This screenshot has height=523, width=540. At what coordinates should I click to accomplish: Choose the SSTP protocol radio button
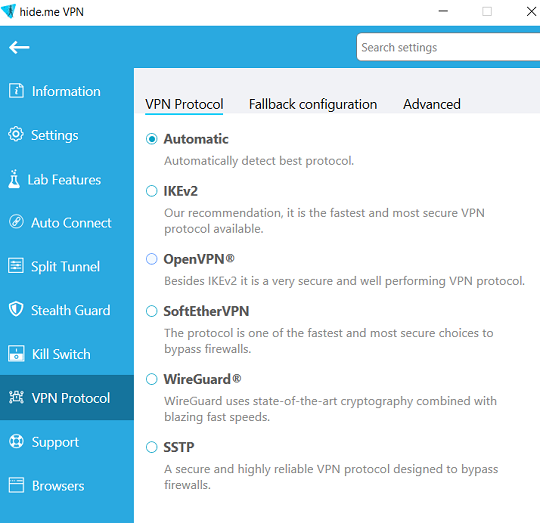[152, 447]
